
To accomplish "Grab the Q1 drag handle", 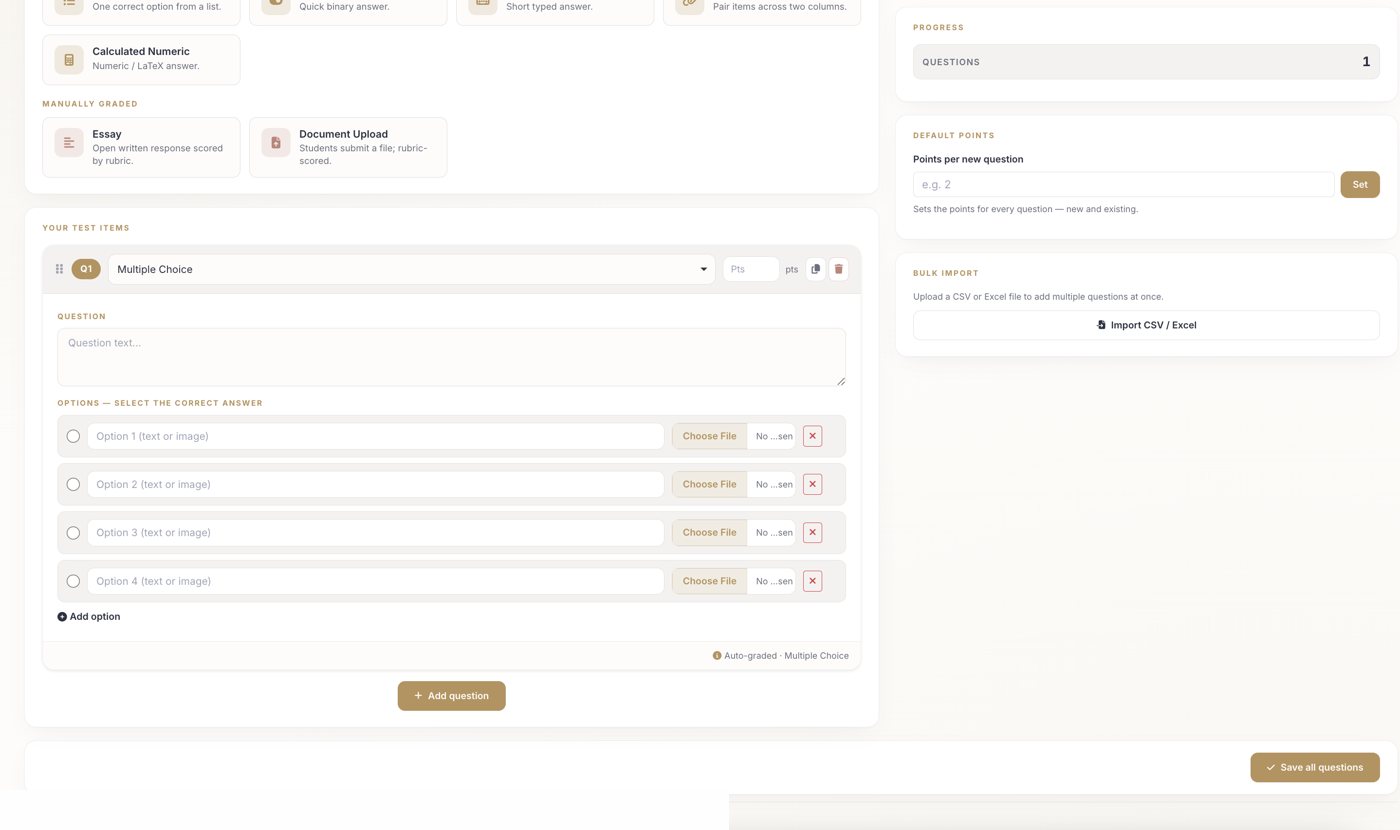I will (x=59, y=269).
